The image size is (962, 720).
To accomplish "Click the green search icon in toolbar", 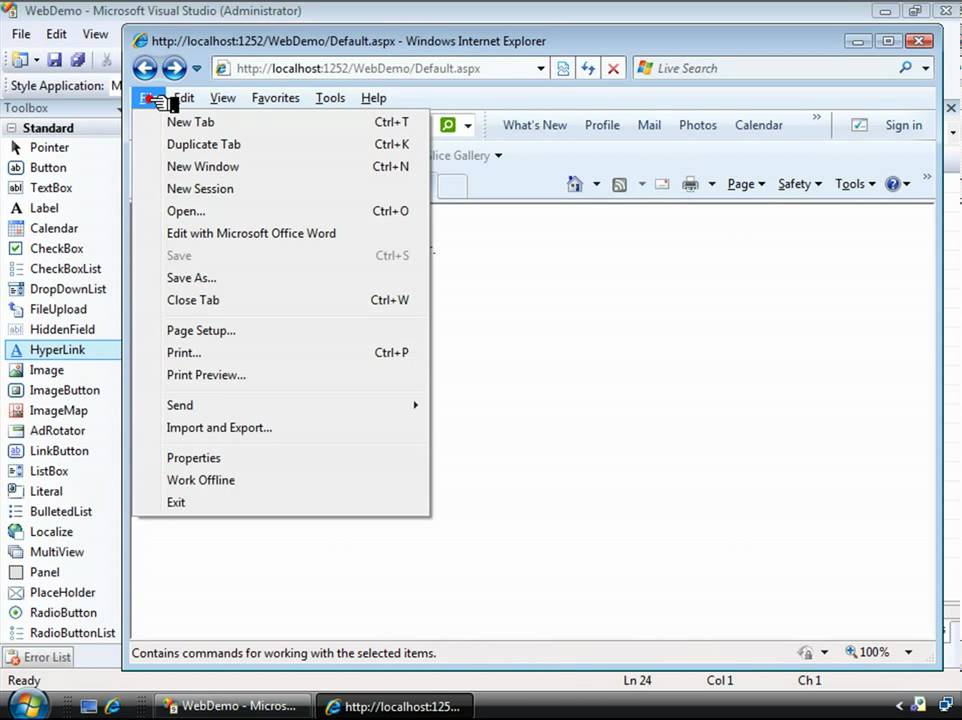I will tap(448, 125).
